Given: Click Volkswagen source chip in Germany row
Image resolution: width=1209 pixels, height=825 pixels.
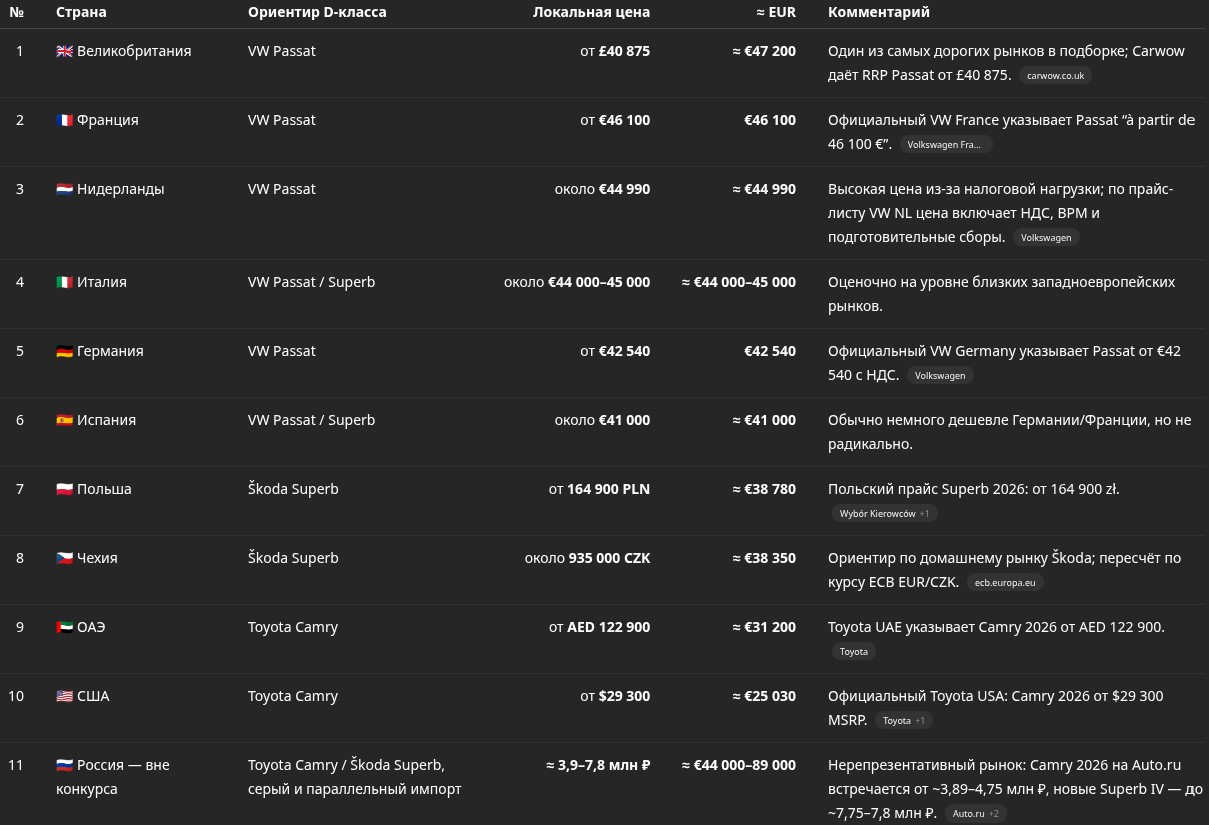Looking at the screenshot, I should click(940, 376).
